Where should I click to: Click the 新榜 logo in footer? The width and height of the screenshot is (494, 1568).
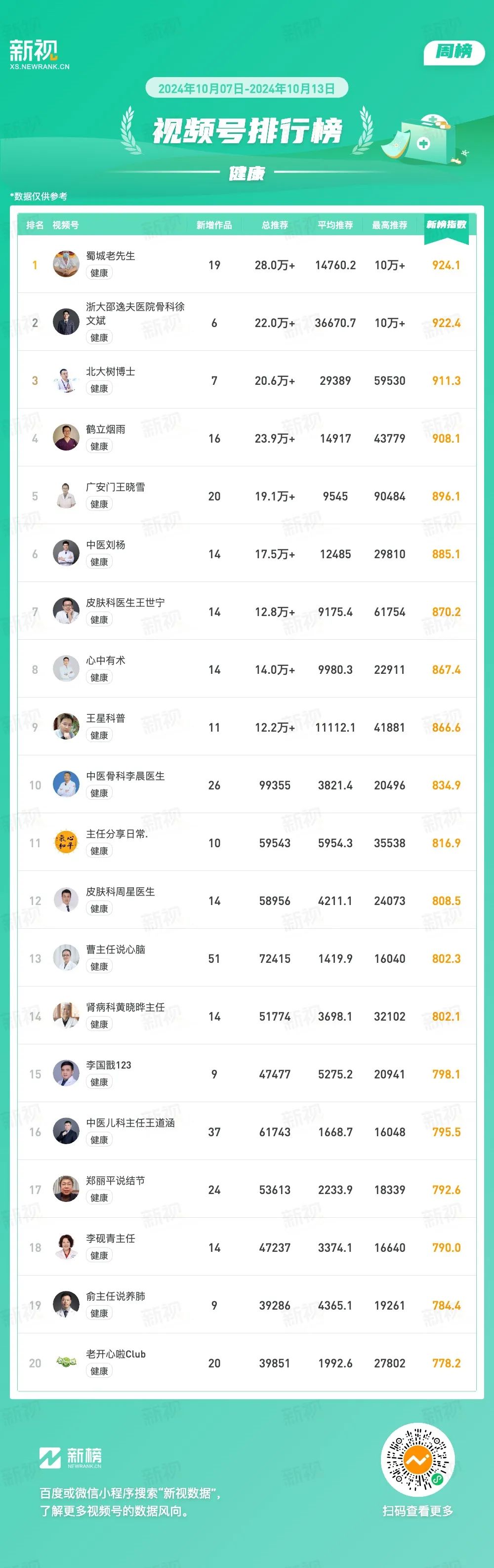[x=71, y=1457]
